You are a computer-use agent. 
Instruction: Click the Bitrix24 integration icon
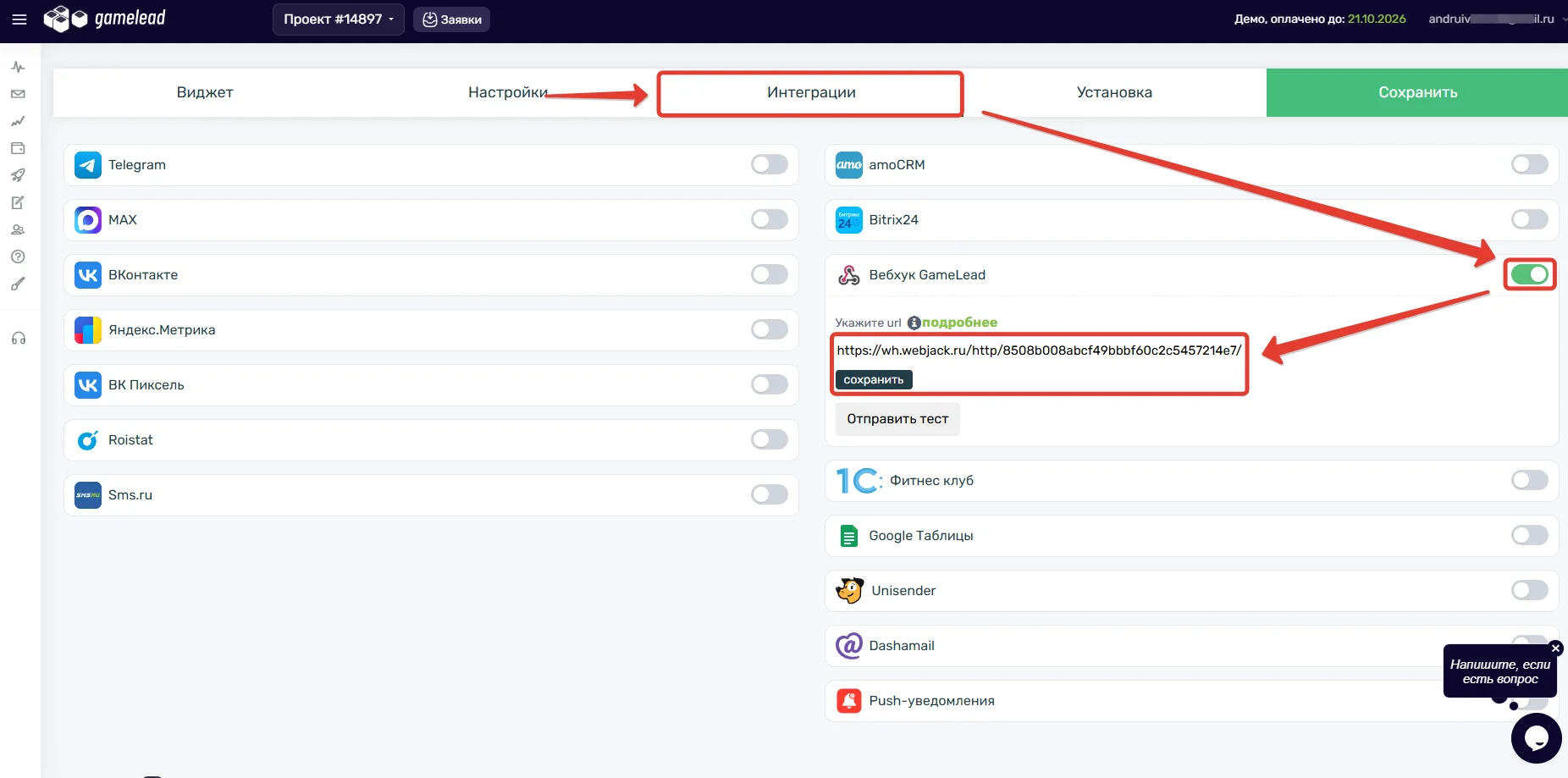click(848, 220)
